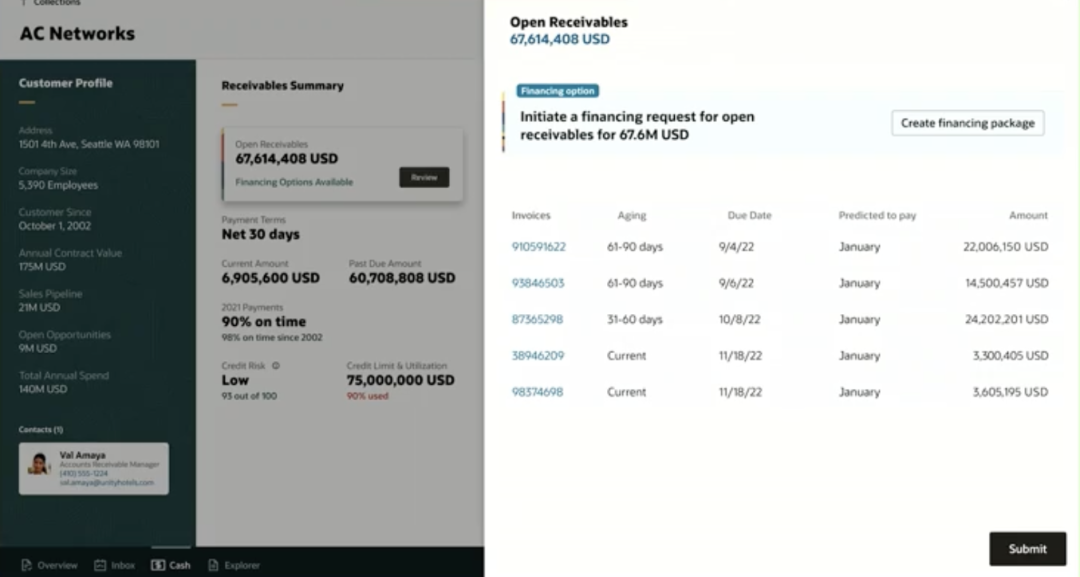Viewport: 1080px width, 577px height.
Task: Switch to the Explorer tab
Action: (x=242, y=565)
